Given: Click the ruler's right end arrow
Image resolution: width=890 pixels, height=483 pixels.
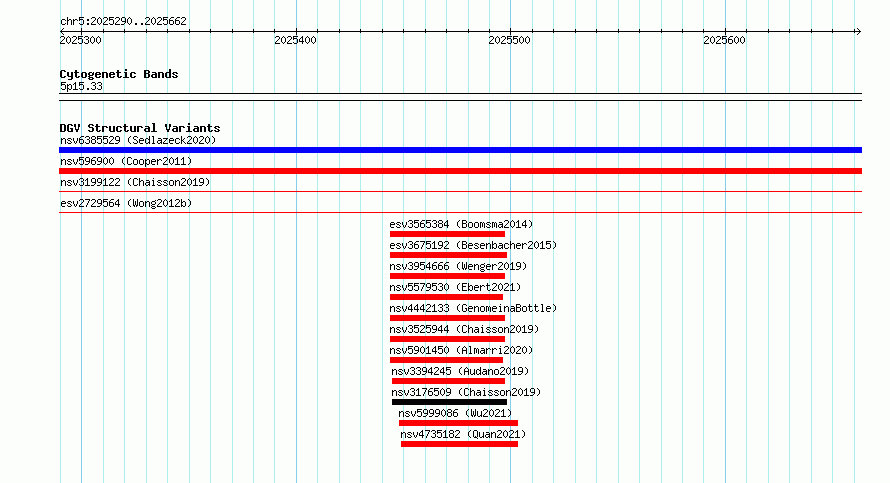Looking at the screenshot, I should (858, 32).
